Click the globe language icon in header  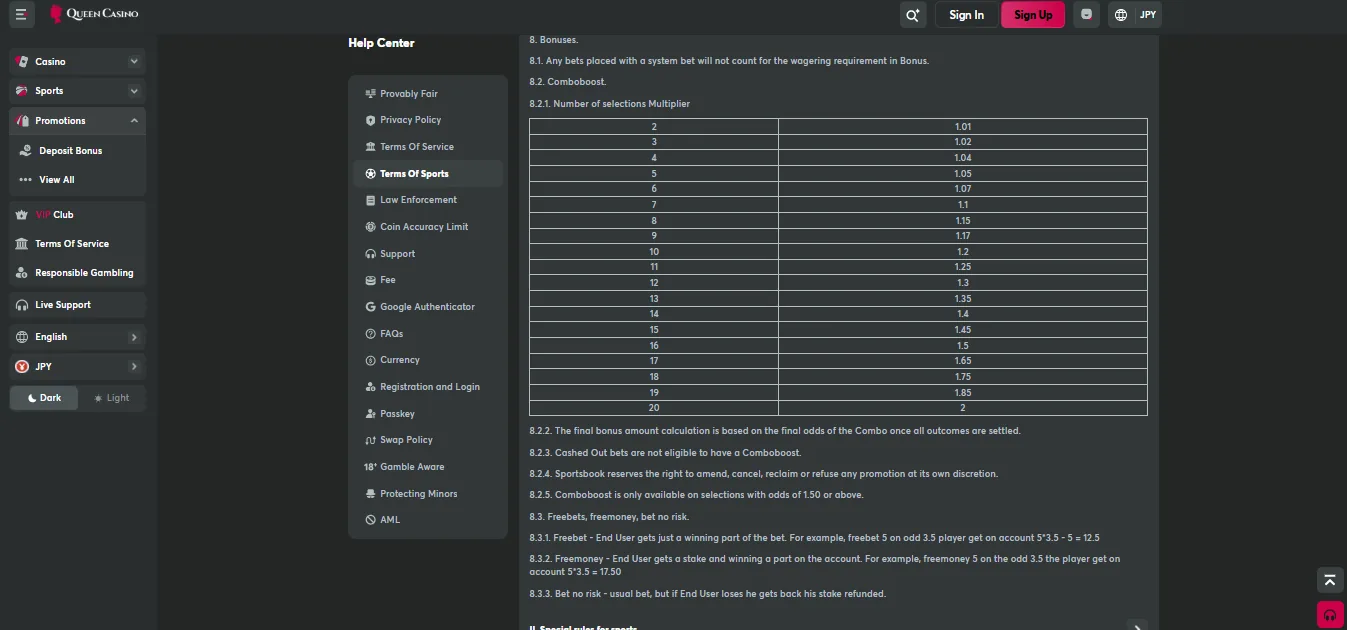[1121, 15]
